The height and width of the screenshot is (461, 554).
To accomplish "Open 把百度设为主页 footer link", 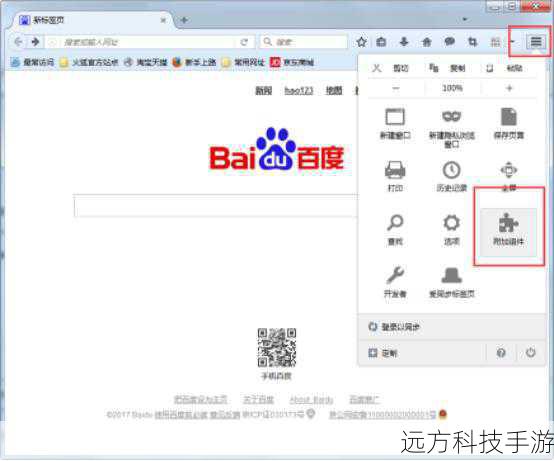I will pyautogui.click(x=200, y=399).
